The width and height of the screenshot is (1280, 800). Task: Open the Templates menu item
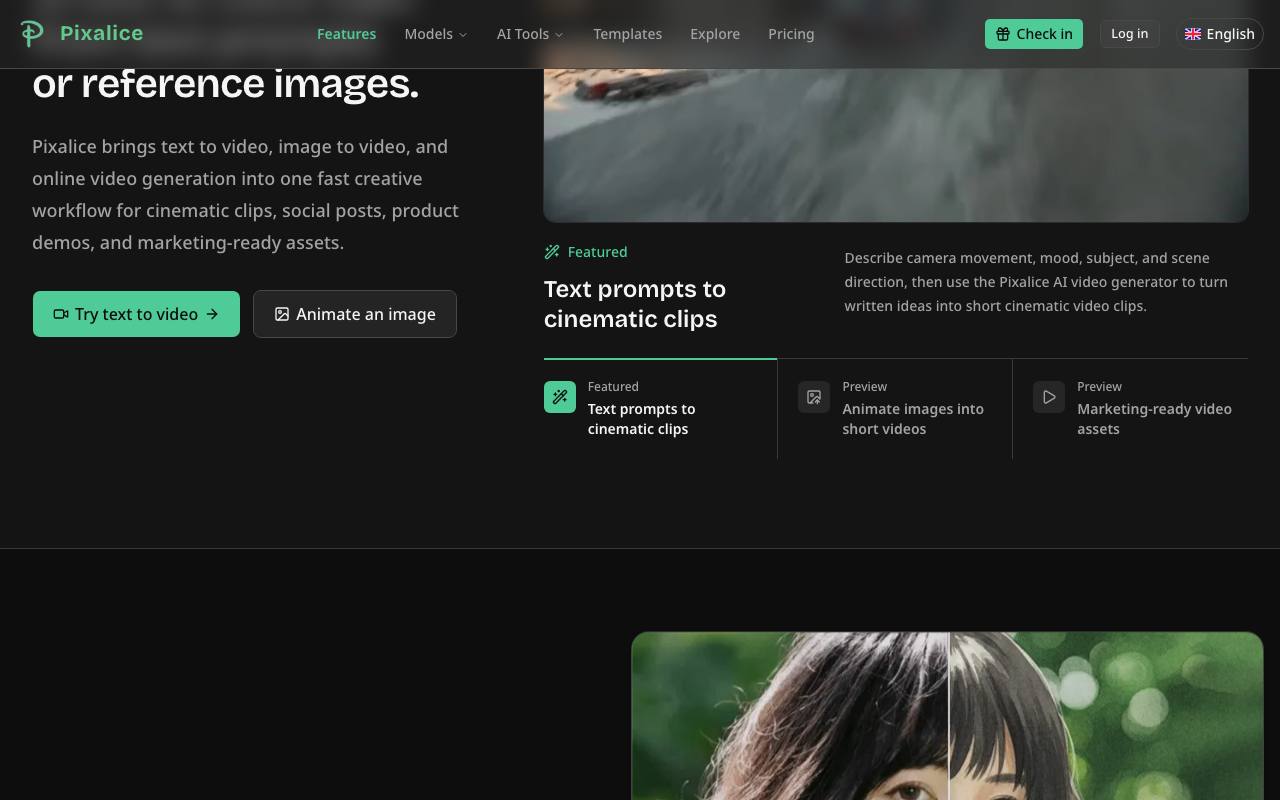click(627, 34)
